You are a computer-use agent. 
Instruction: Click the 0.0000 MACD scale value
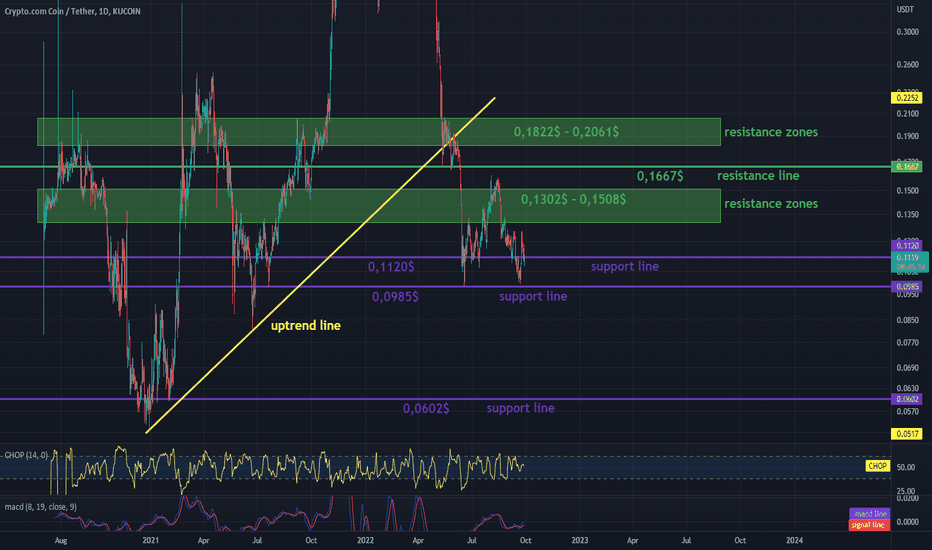coord(907,522)
